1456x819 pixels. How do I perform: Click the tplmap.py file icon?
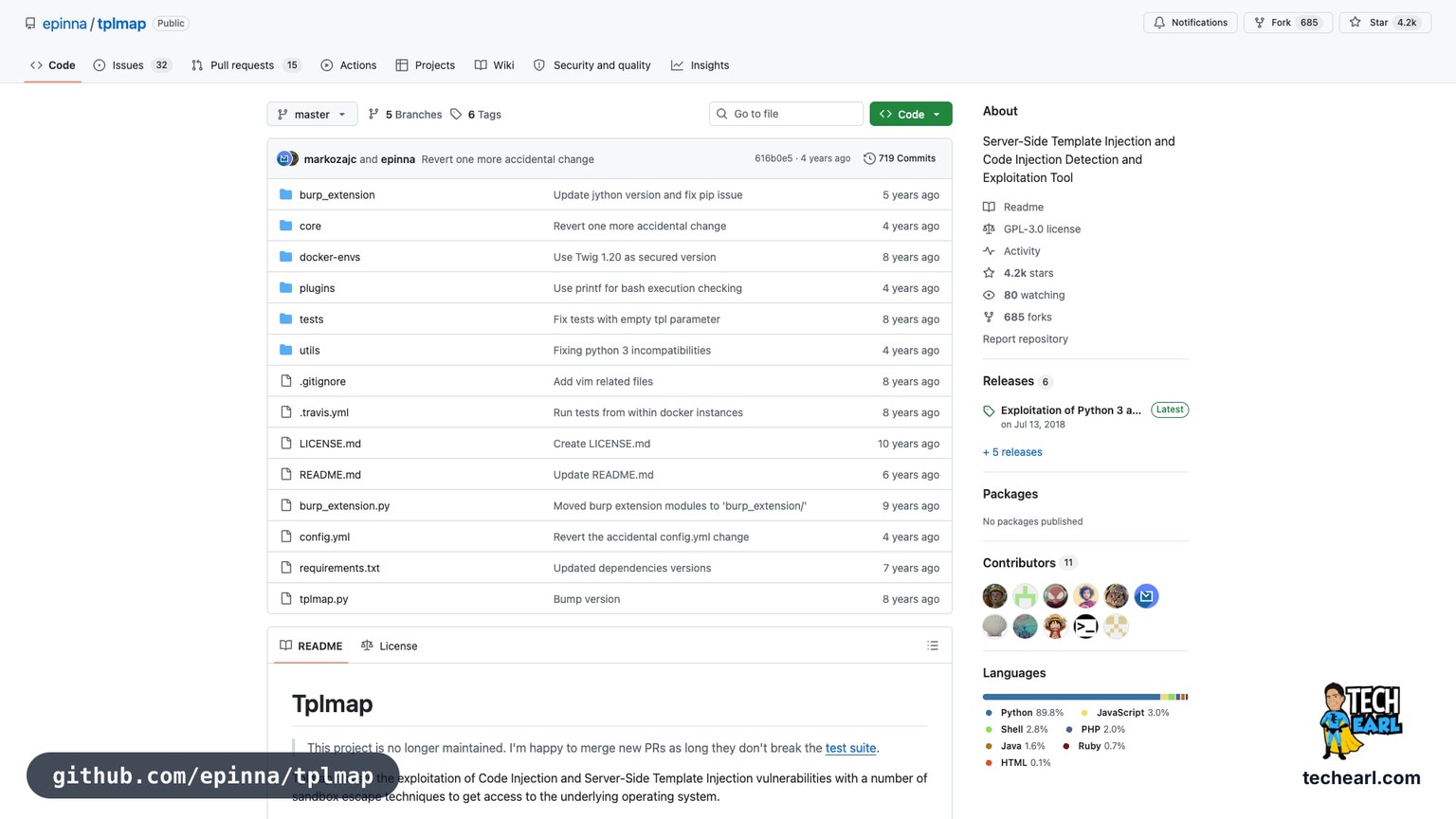(x=285, y=599)
